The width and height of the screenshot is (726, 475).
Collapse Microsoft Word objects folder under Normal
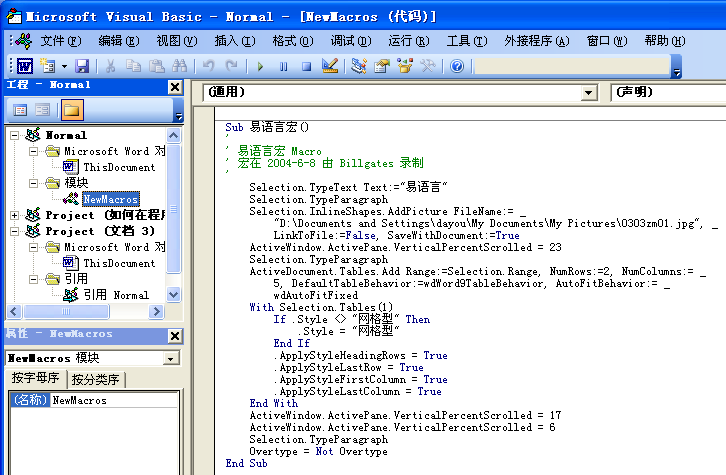[33, 151]
